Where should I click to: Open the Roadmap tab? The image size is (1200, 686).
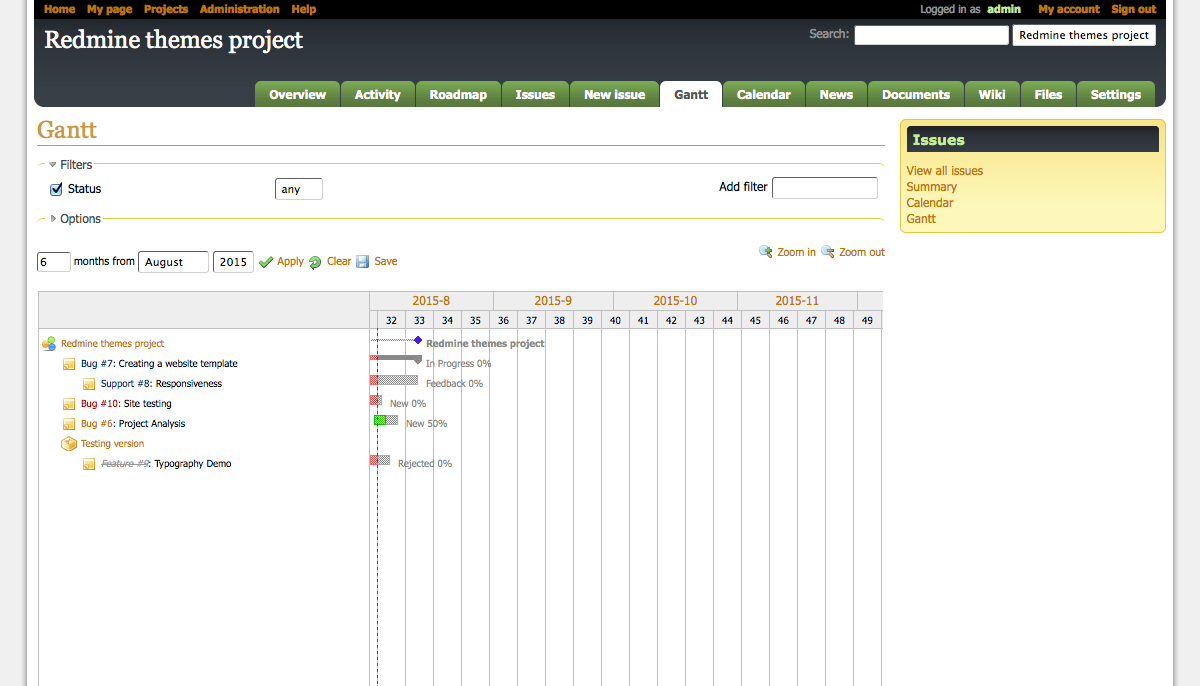458,95
